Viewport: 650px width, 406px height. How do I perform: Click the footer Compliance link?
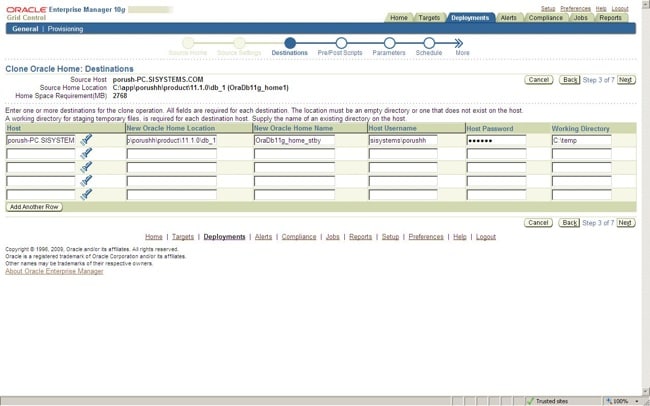299,237
